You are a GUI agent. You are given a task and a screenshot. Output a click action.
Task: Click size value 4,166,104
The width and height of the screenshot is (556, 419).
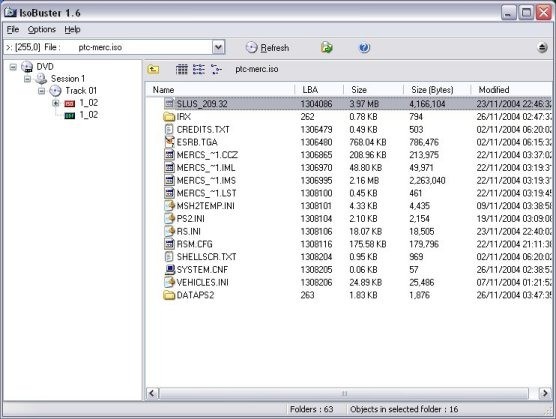(x=427, y=104)
